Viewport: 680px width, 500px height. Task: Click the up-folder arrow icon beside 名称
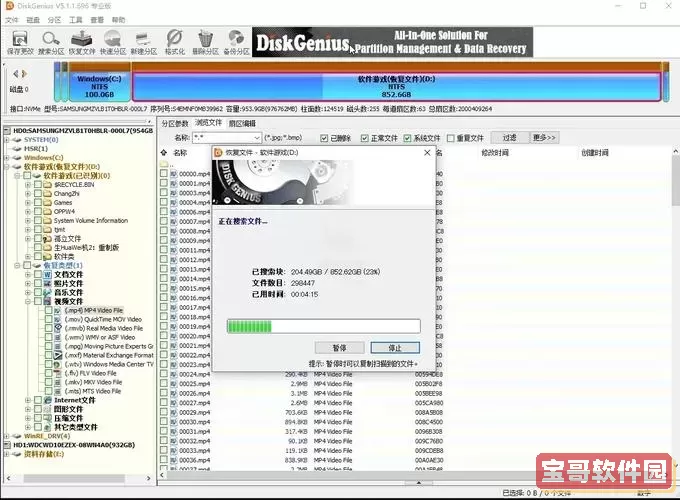point(163,153)
